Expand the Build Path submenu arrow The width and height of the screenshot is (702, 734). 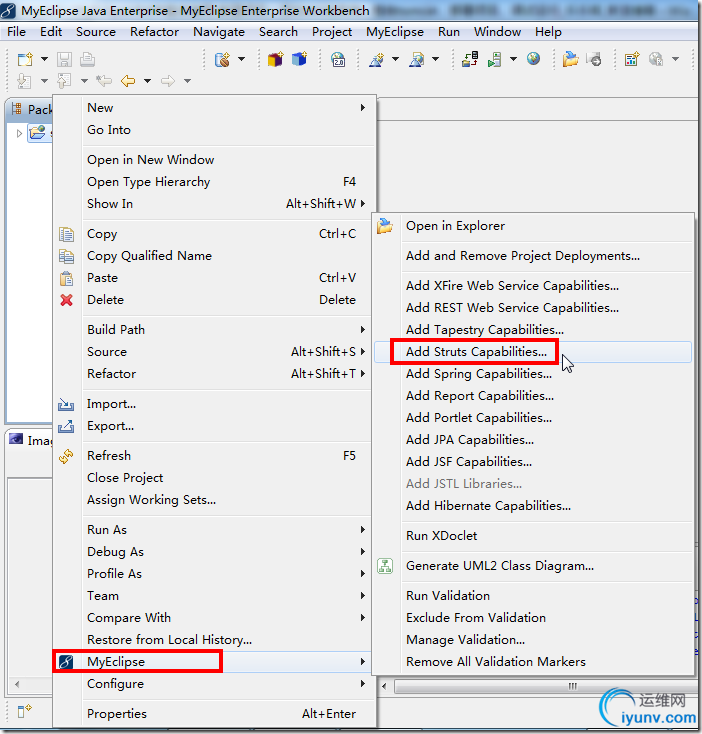[363, 330]
